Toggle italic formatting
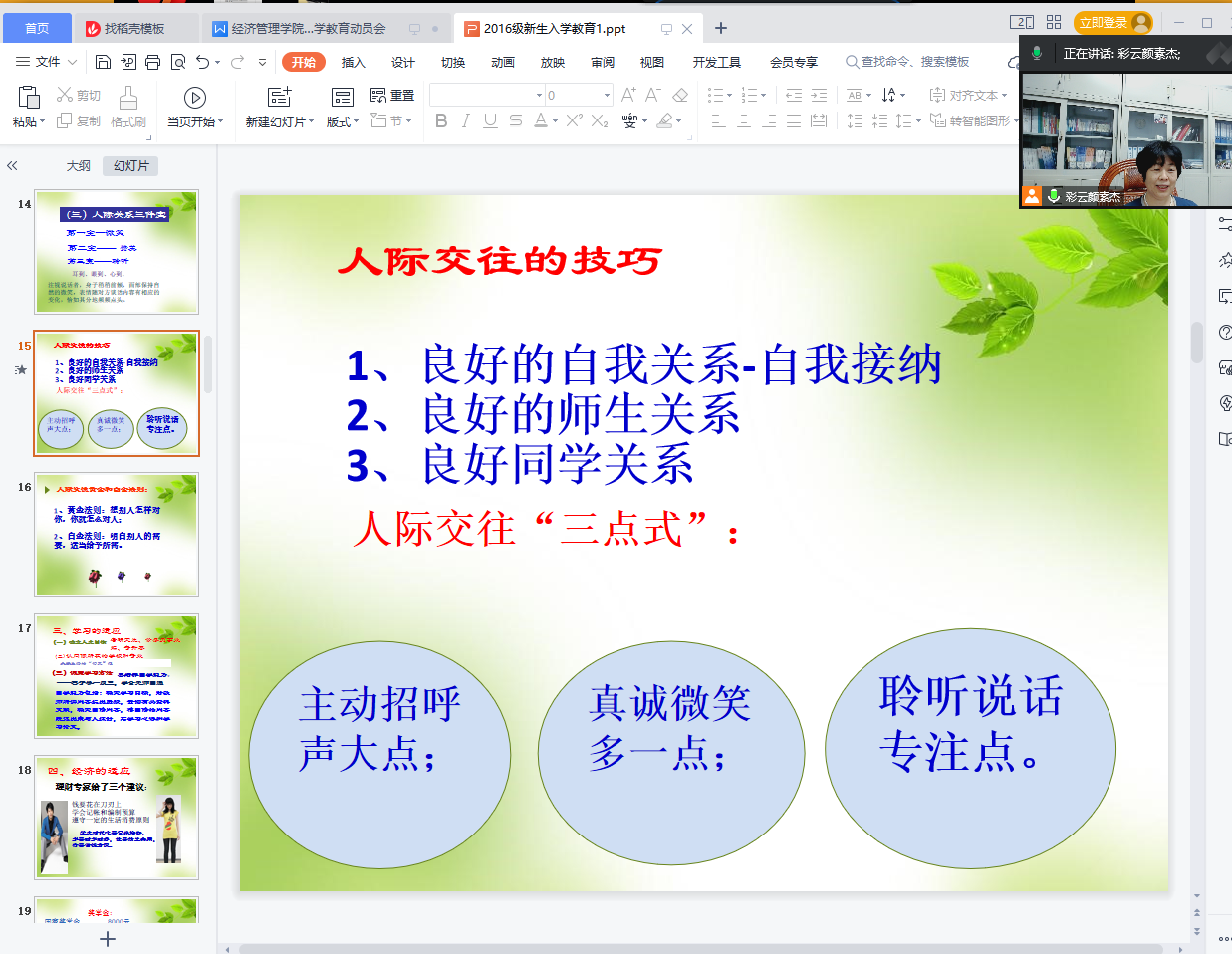The image size is (1232, 954). coord(465,120)
